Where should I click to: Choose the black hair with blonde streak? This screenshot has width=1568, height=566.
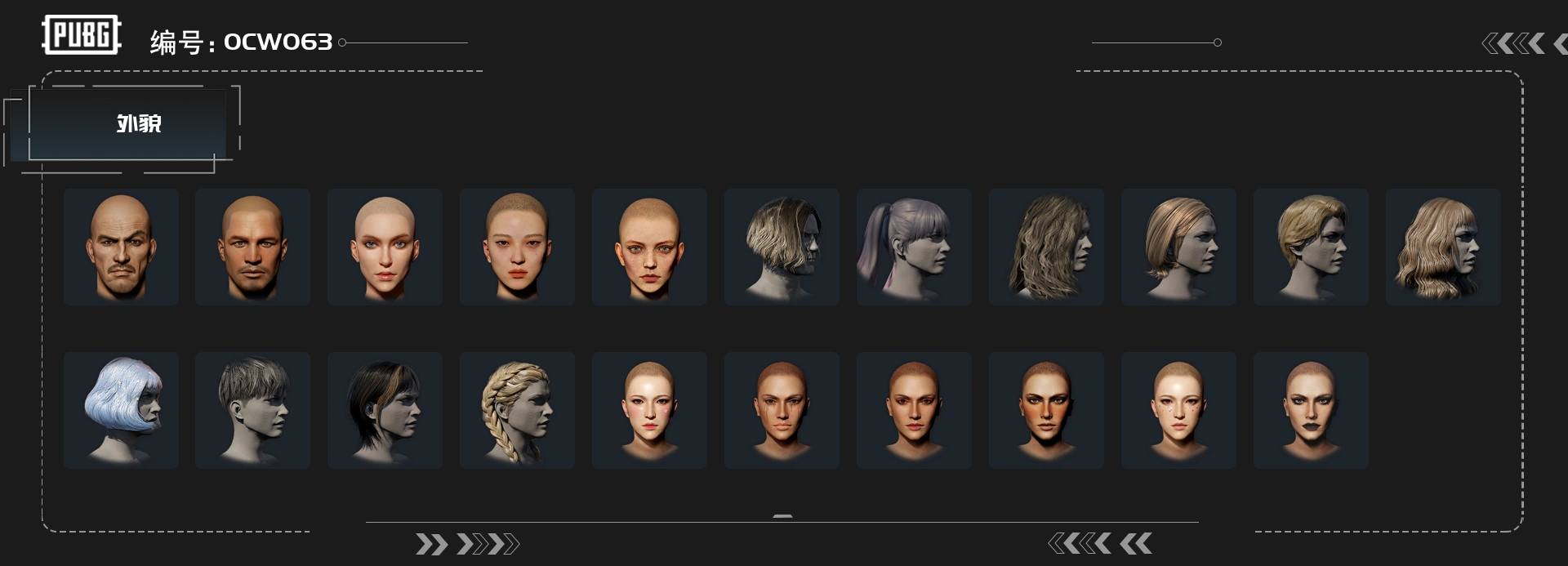click(385, 410)
